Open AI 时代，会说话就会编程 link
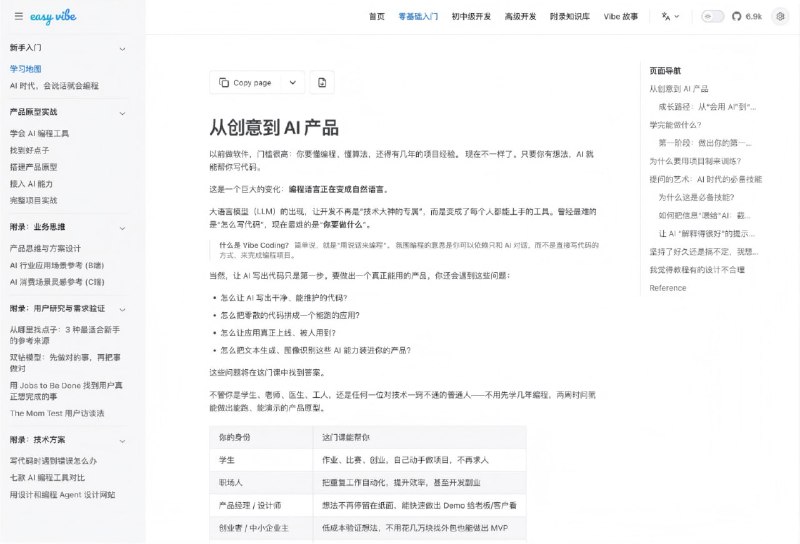The image size is (800, 544). pyautogui.click(x=54, y=86)
